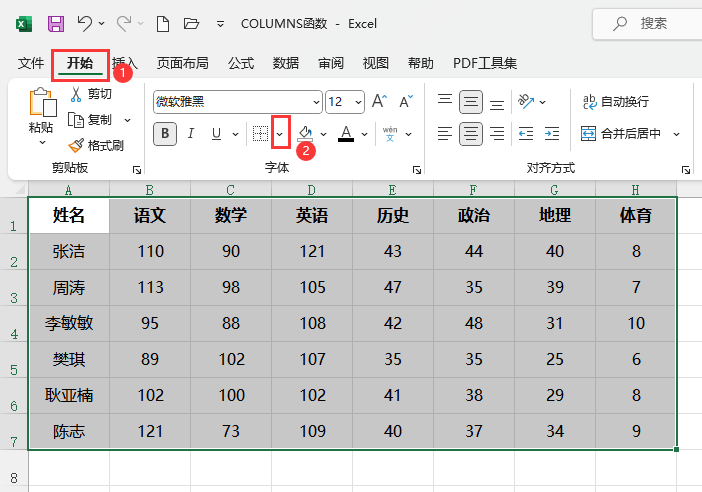Click the font name box 微软雅黑
This screenshot has width=702, height=492.
click(232, 102)
